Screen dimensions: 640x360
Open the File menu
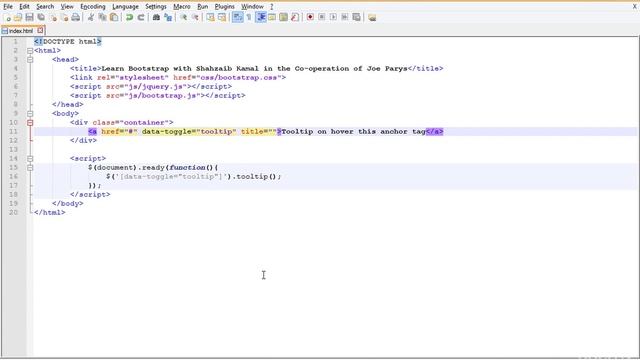click(8, 7)
